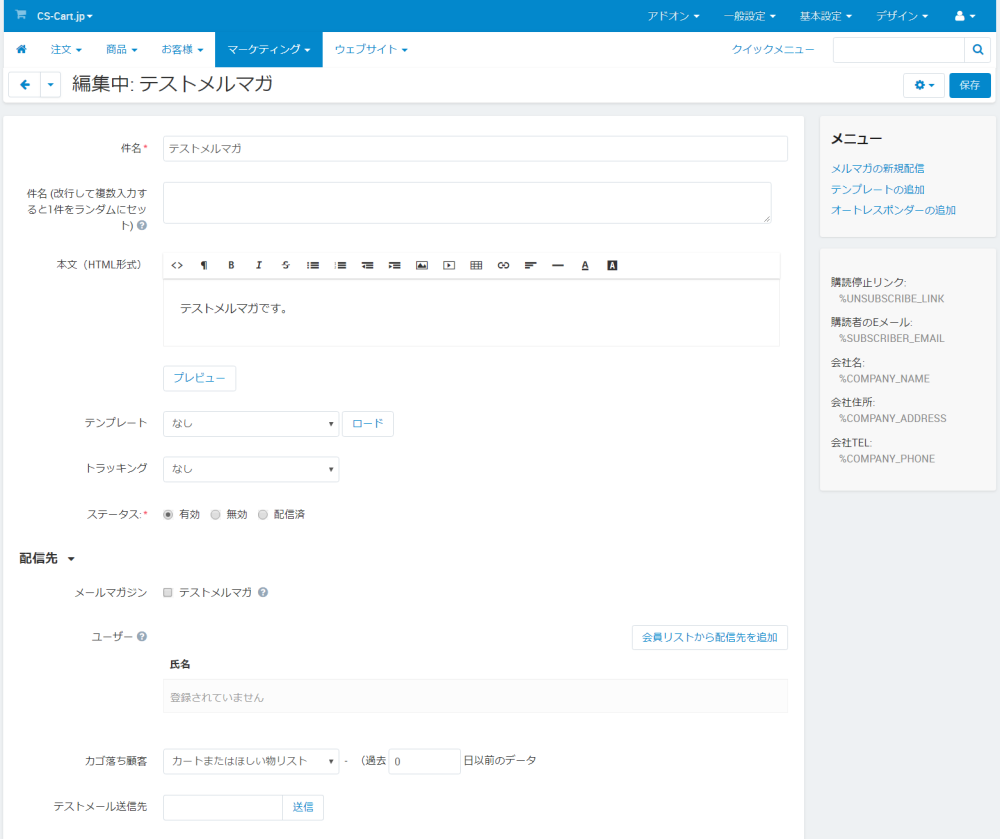Select the 無効 status radio button
This screenshot has height=839, width=1000.
pos(216,514)
